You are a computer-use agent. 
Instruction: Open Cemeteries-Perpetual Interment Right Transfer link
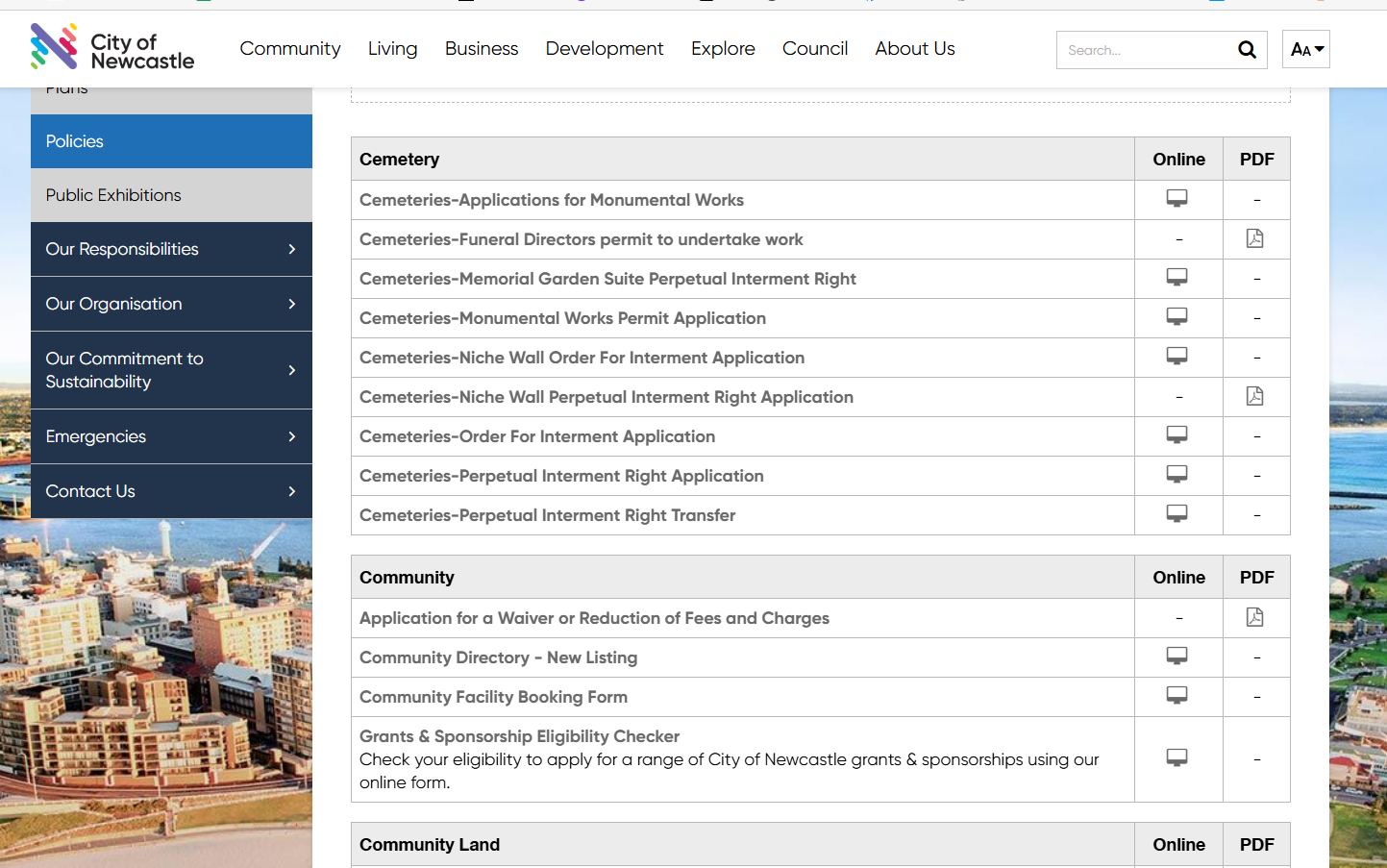pyautogui.click(x=548, y=515)
